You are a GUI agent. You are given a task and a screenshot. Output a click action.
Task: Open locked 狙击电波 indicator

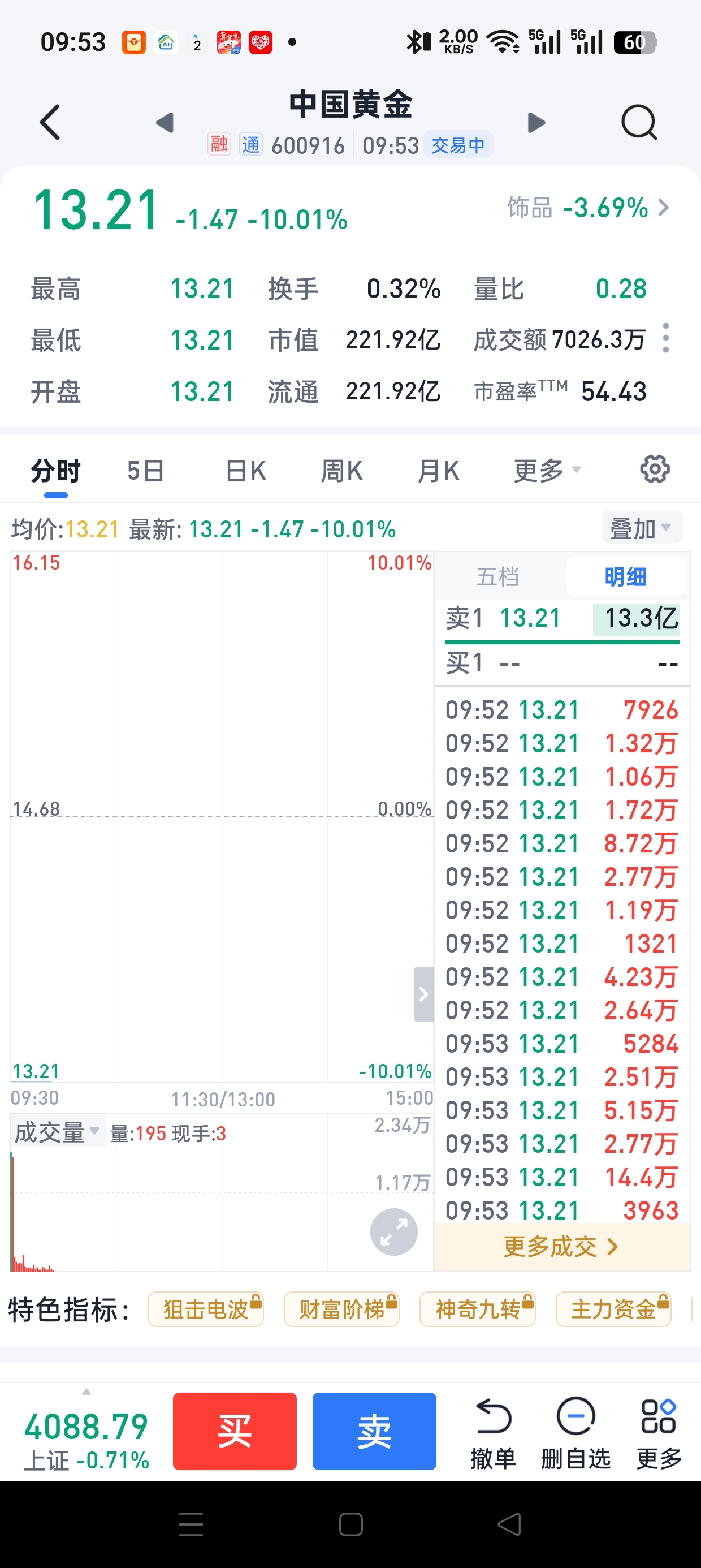(206, 1309)
